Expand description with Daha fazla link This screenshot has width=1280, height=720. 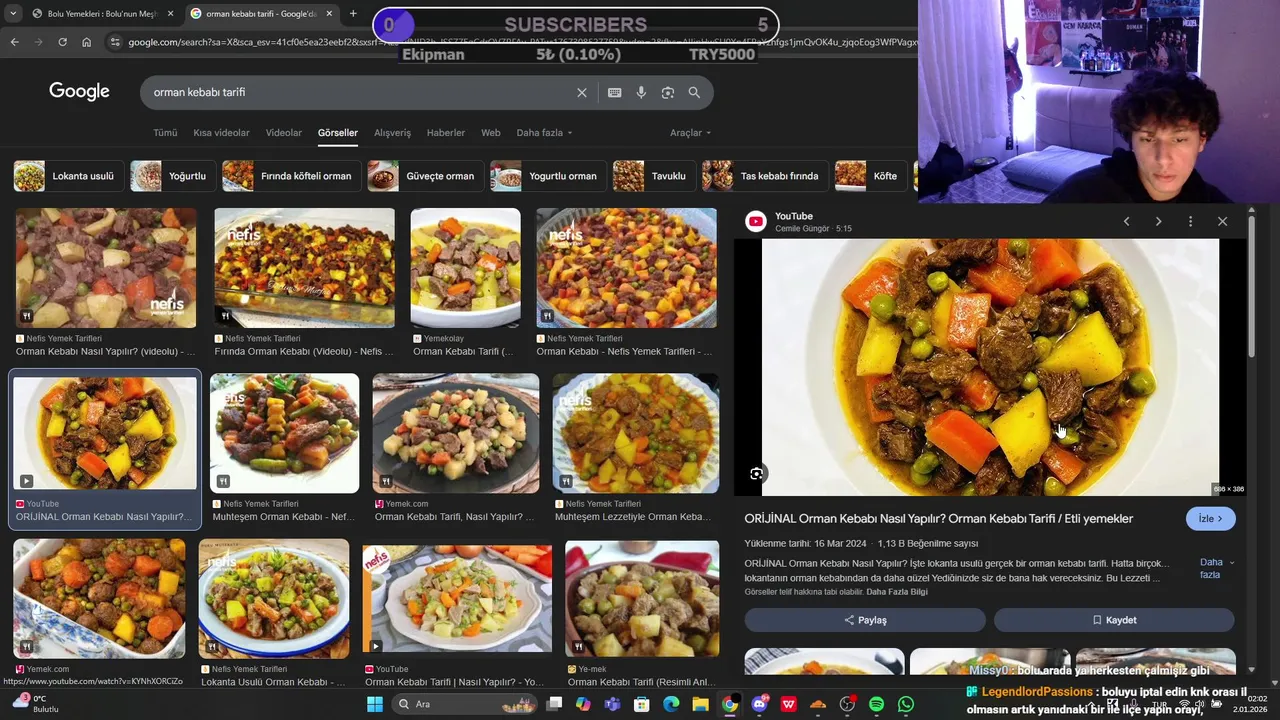point(1216,568)
